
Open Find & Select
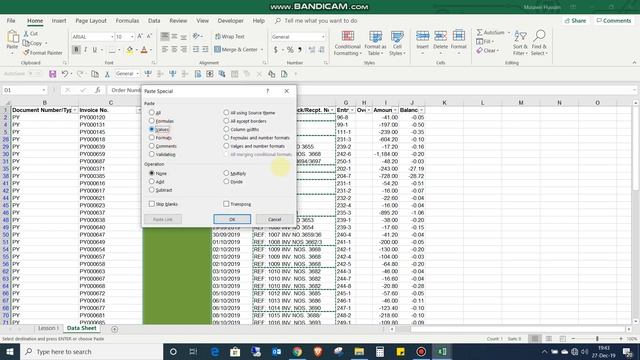pyautogui.click(x=539, y=43)
